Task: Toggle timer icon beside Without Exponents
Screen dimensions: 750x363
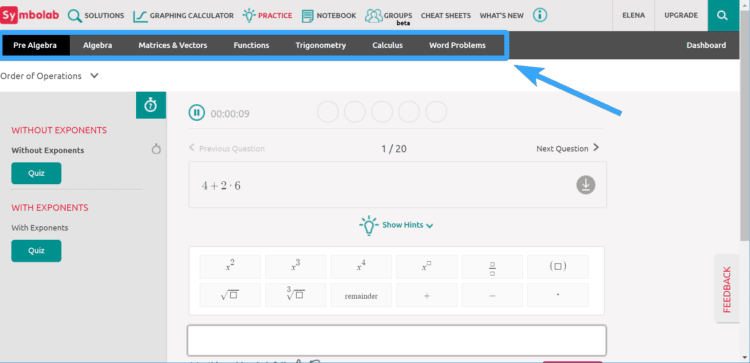Action: coord(156,149)
